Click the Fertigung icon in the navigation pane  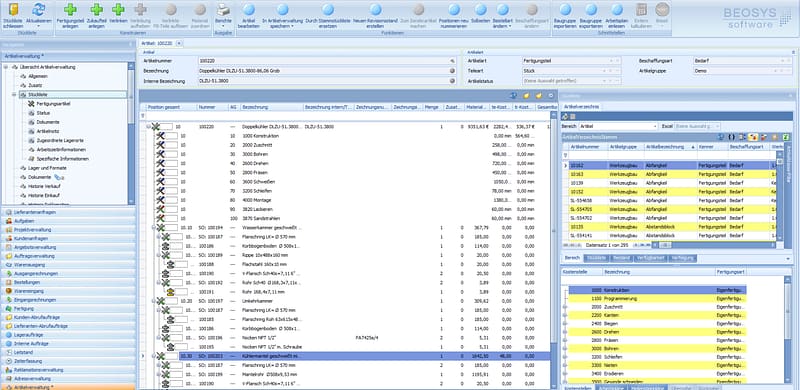[x=9, y=308]
